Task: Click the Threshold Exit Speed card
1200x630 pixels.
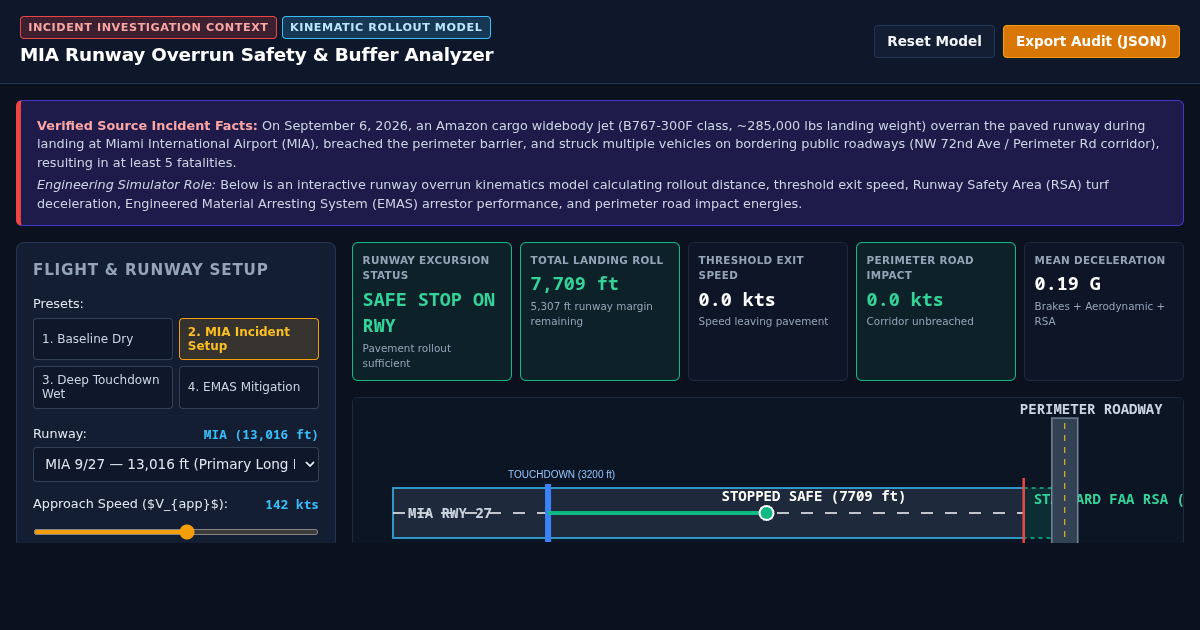Action: coord(768,311)
